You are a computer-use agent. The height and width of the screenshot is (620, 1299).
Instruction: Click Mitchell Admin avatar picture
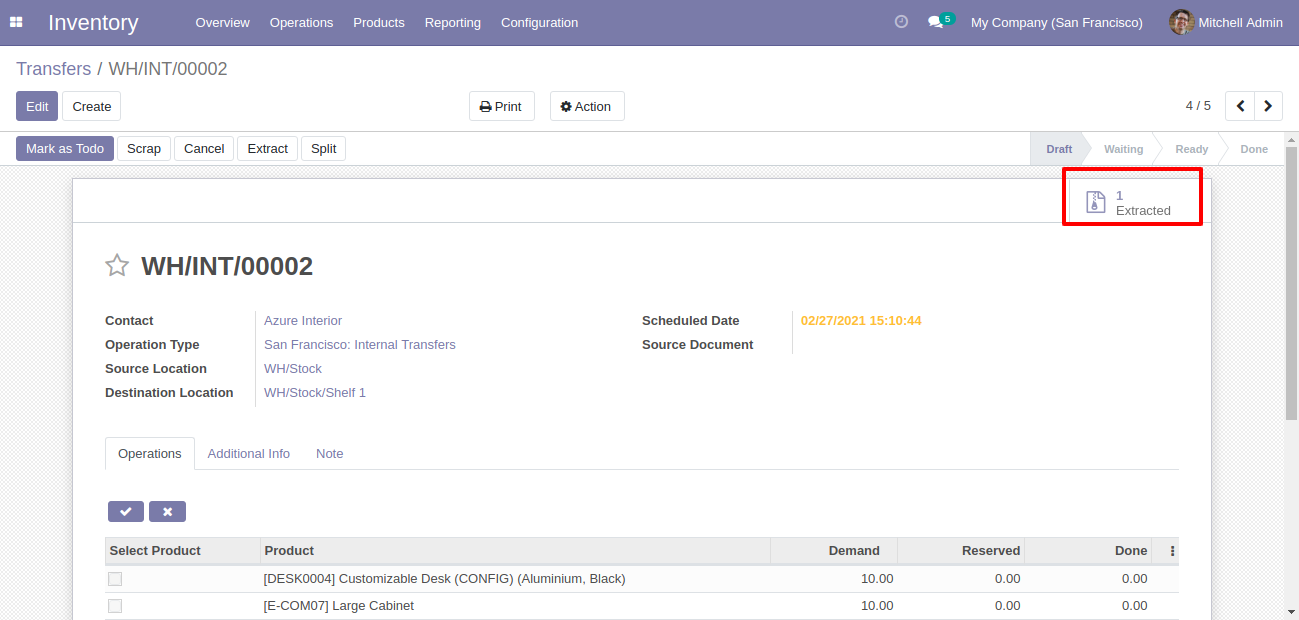[1182, 22]
